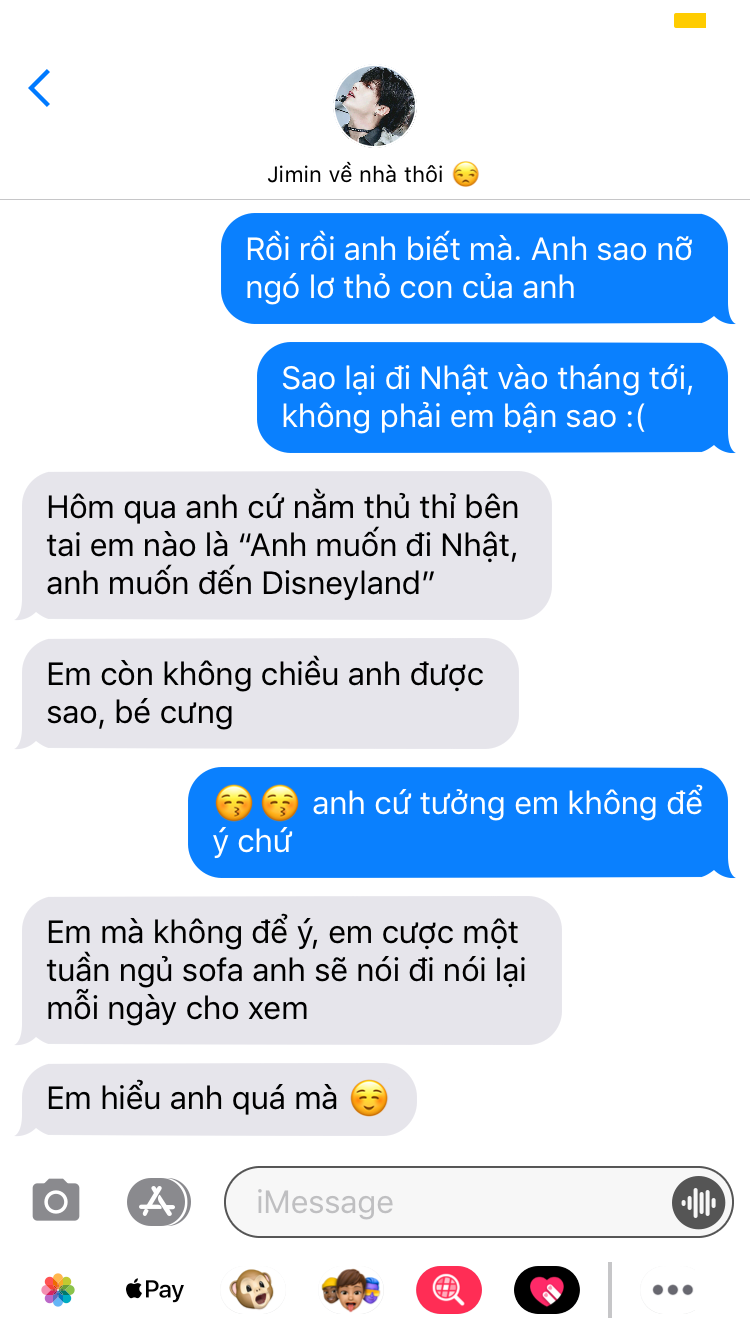
Task: Open the Digital Touch heart icon
Action: (x=547, y=1290)
